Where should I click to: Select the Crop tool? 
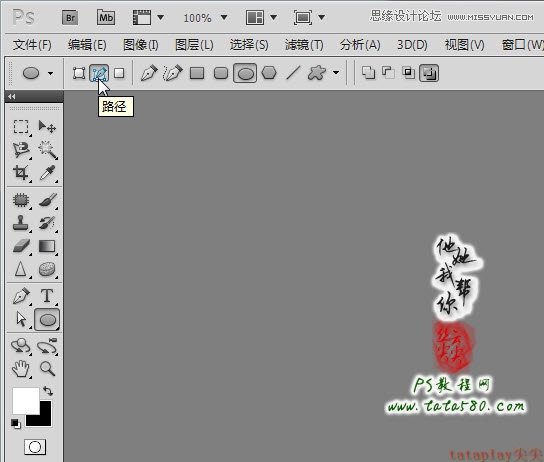click(x=21, y=173)
